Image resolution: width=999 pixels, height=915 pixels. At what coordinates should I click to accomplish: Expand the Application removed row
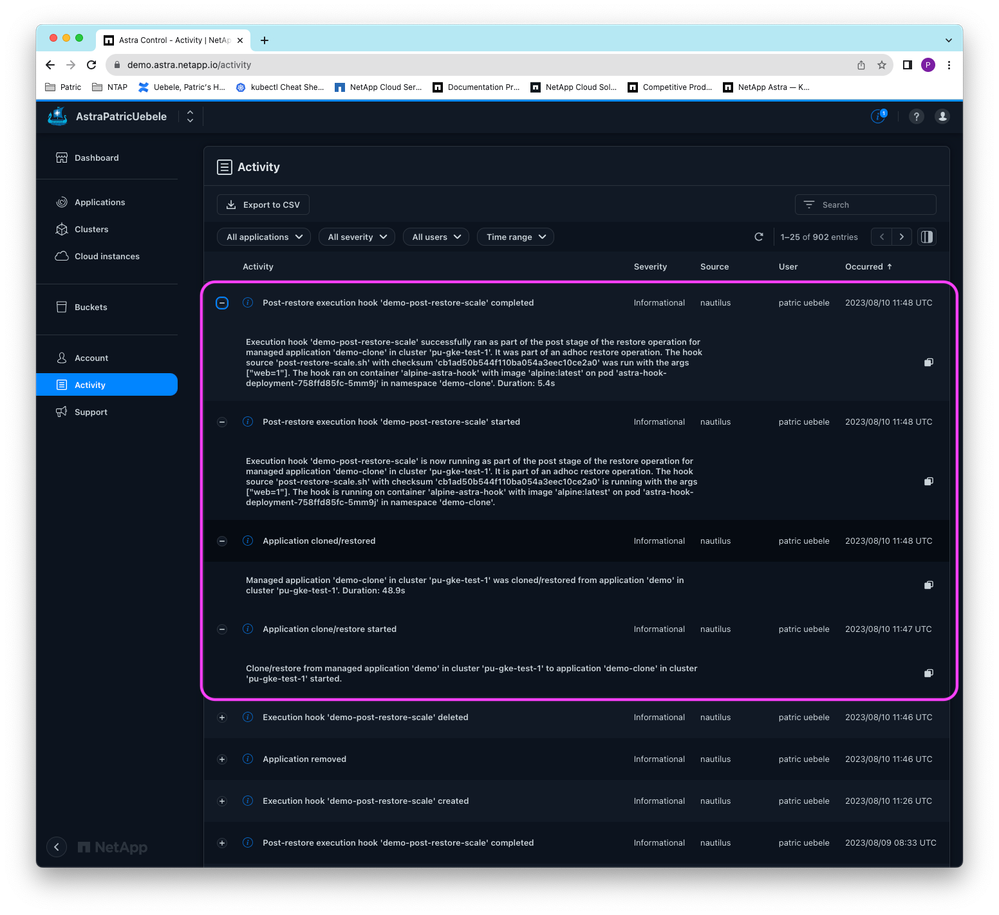[222, 760]
